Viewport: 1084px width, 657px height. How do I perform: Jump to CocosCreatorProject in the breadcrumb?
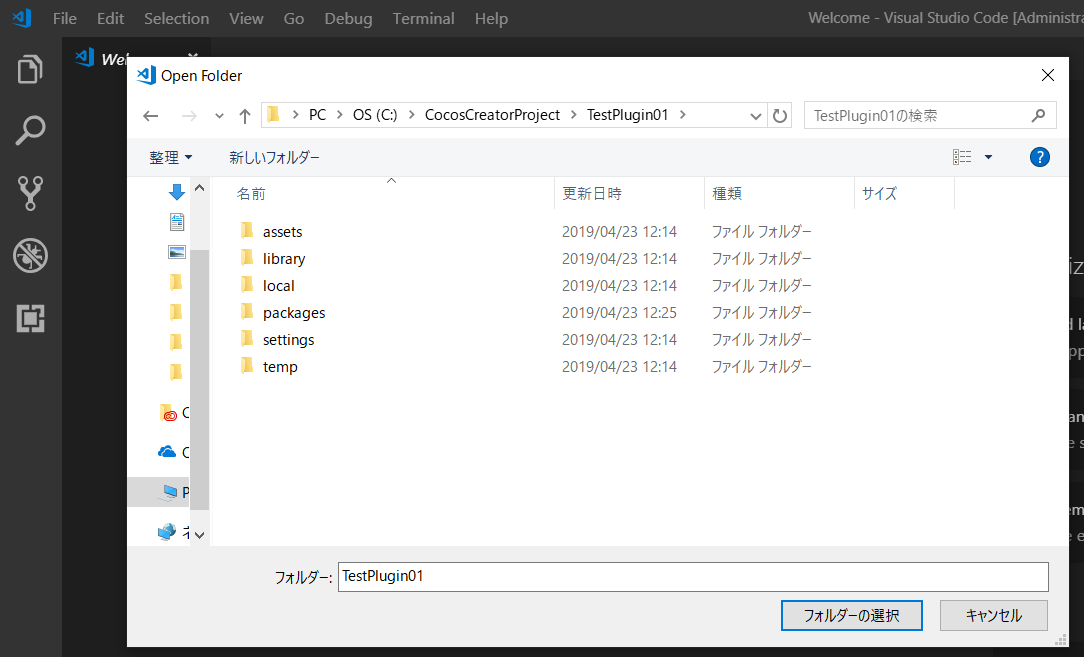(x=492, y=115)
